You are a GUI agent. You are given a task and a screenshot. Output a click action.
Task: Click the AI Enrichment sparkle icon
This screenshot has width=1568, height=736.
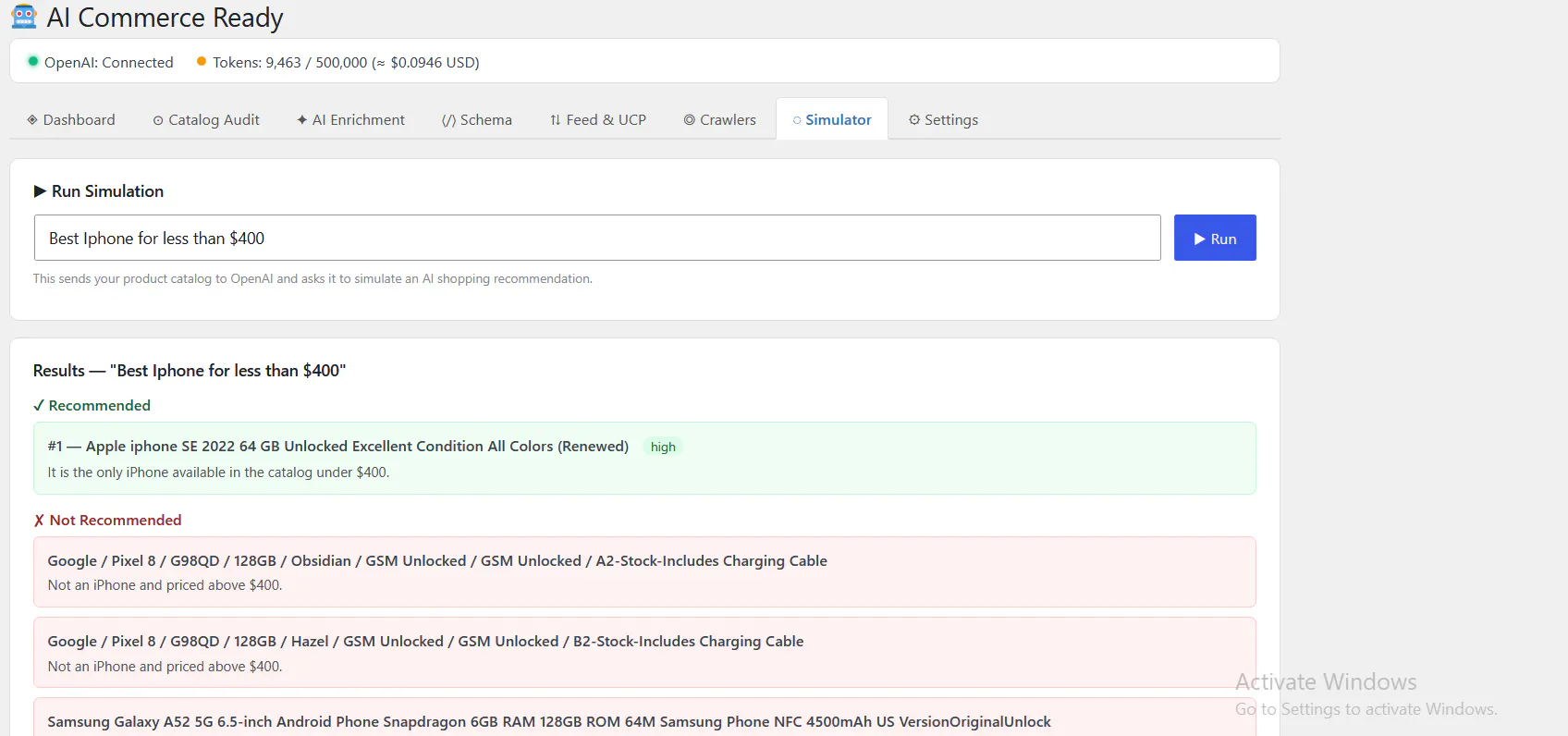(x=302, y=120)
